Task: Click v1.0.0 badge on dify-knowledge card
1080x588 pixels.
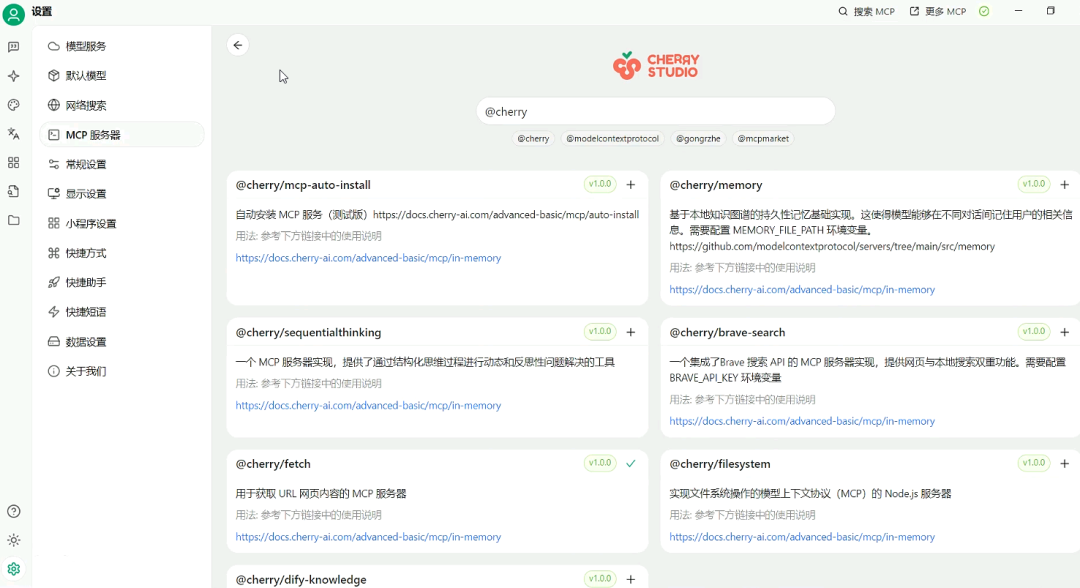Action: 600,578
